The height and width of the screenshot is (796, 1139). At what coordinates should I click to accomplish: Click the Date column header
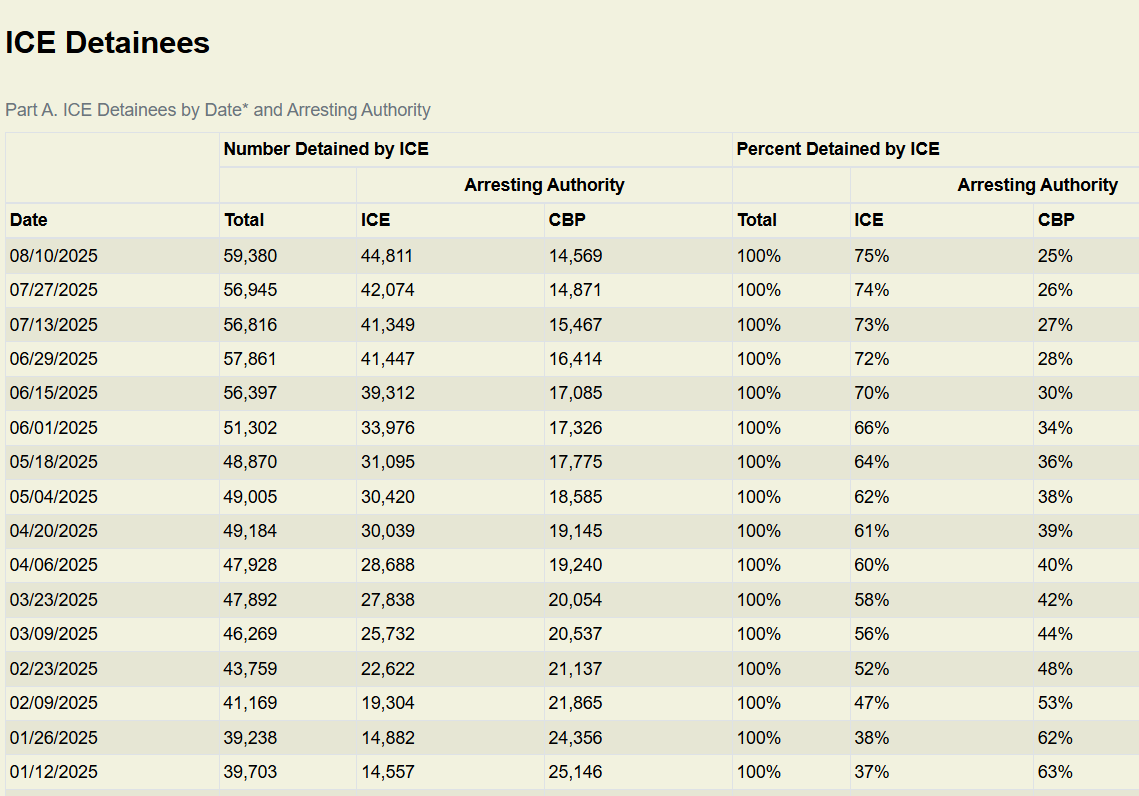29,220
